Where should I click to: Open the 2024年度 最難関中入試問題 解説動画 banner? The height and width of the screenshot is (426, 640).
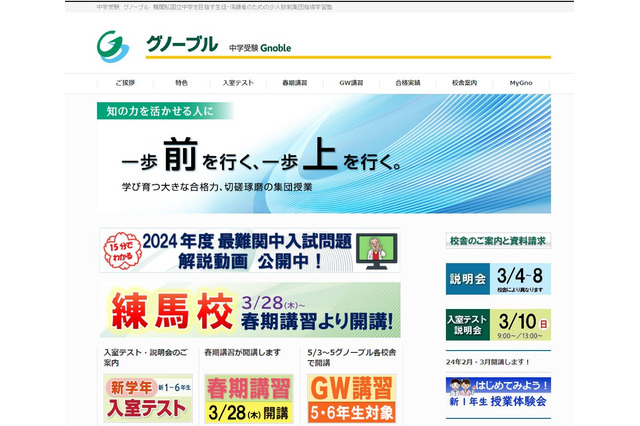(249, 250)
